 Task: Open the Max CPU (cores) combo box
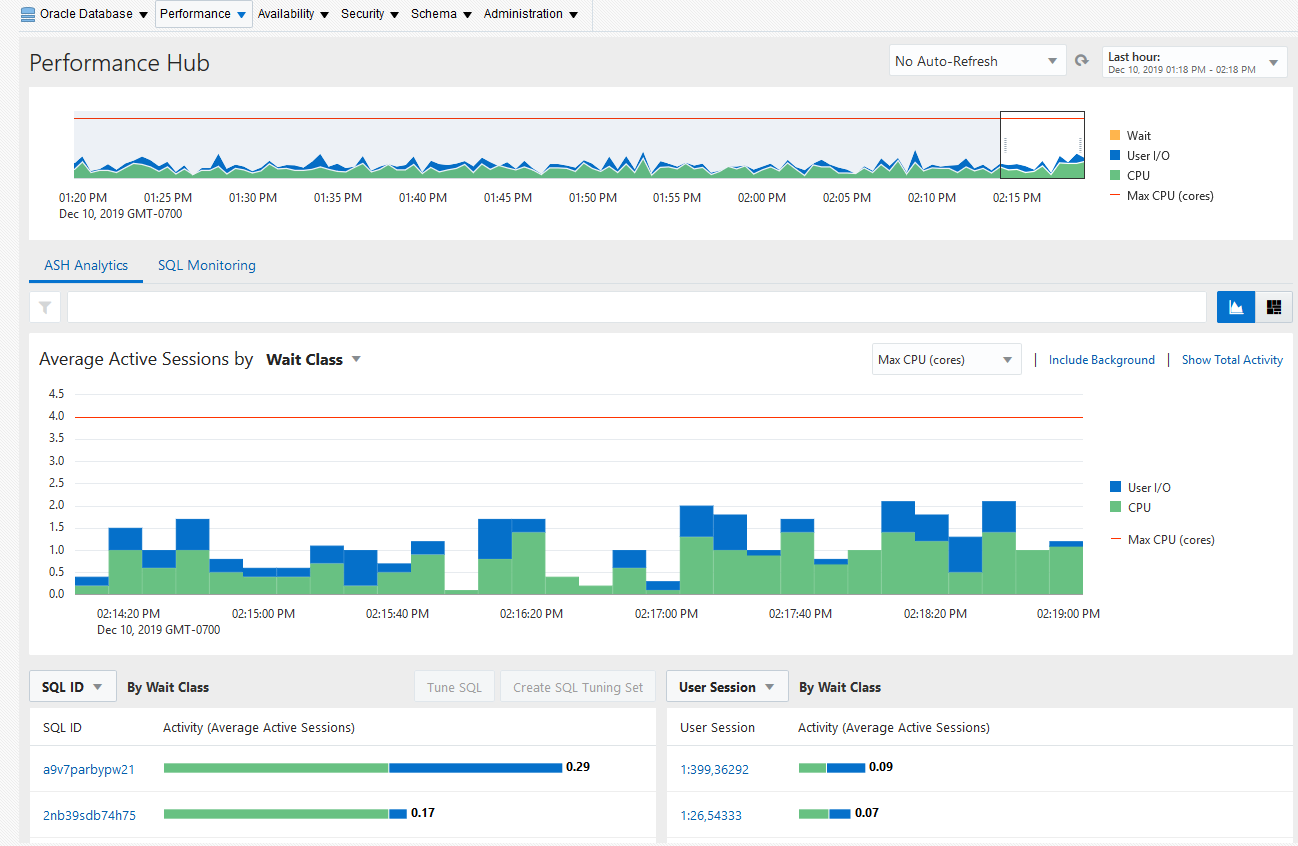click(x=946, y=359)
